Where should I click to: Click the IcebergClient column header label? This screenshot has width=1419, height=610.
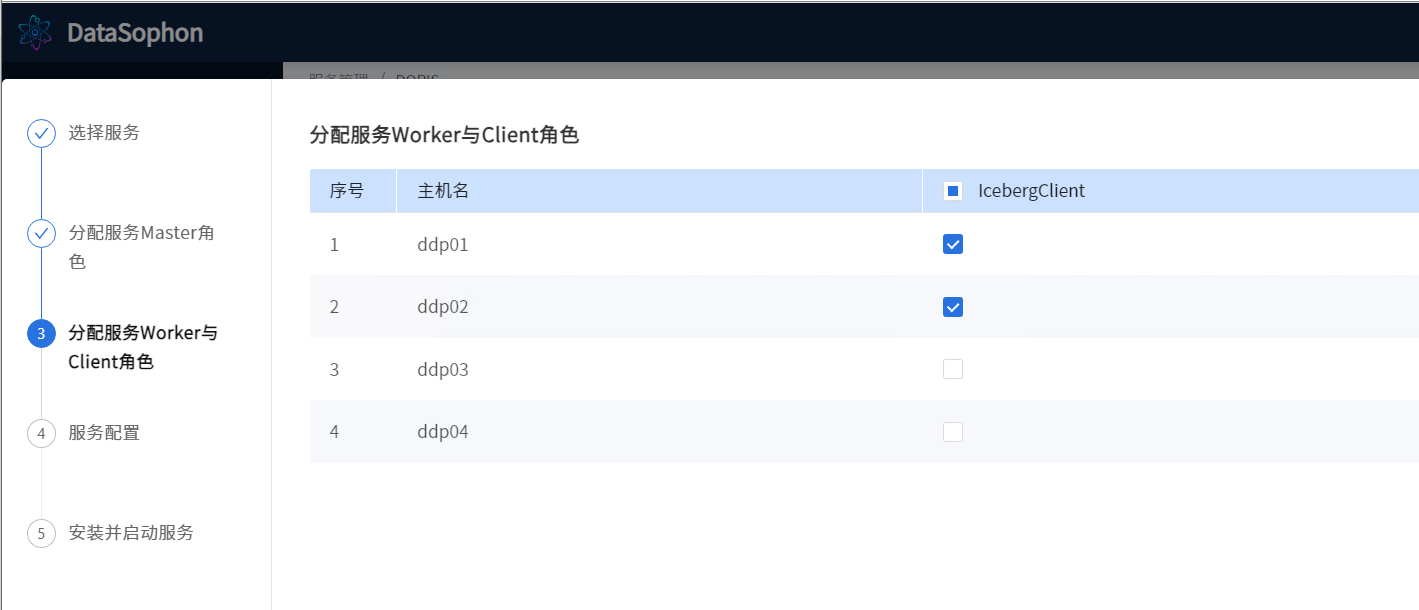(x=1031, y=191)
